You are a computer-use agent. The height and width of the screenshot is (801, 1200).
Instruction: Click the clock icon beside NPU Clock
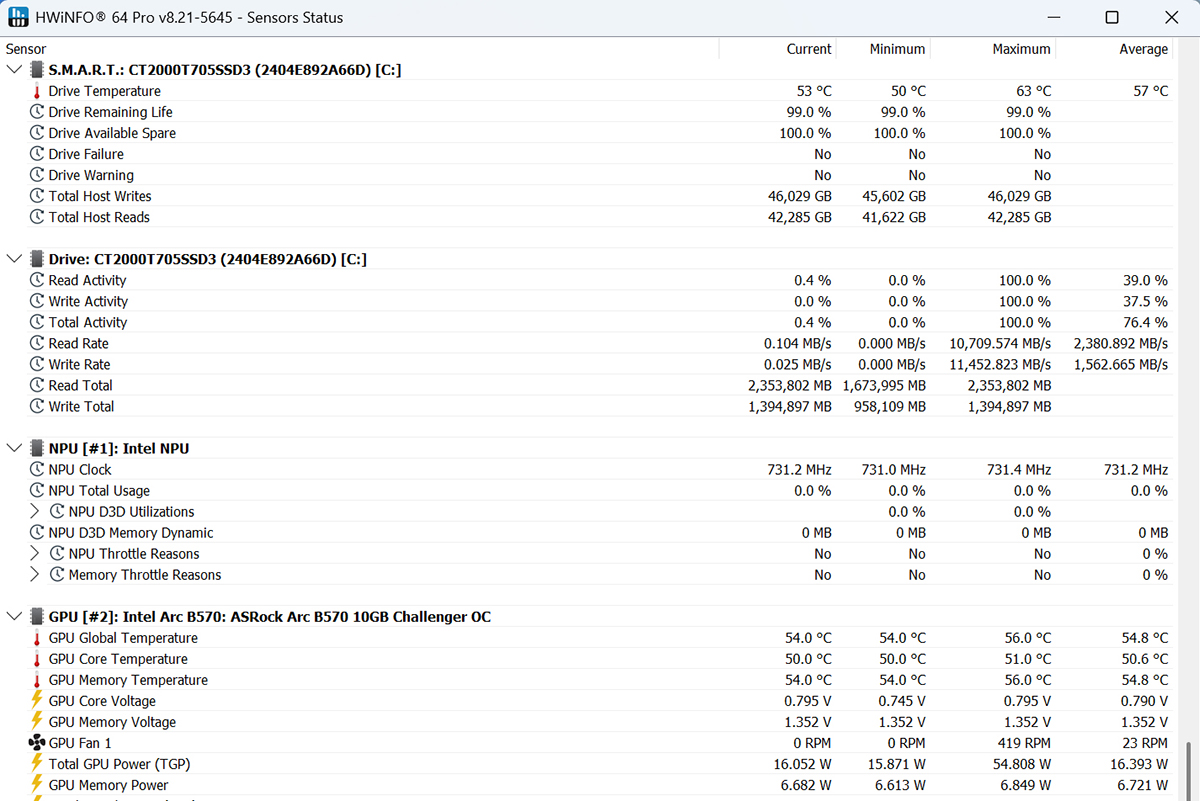(37, 469)
